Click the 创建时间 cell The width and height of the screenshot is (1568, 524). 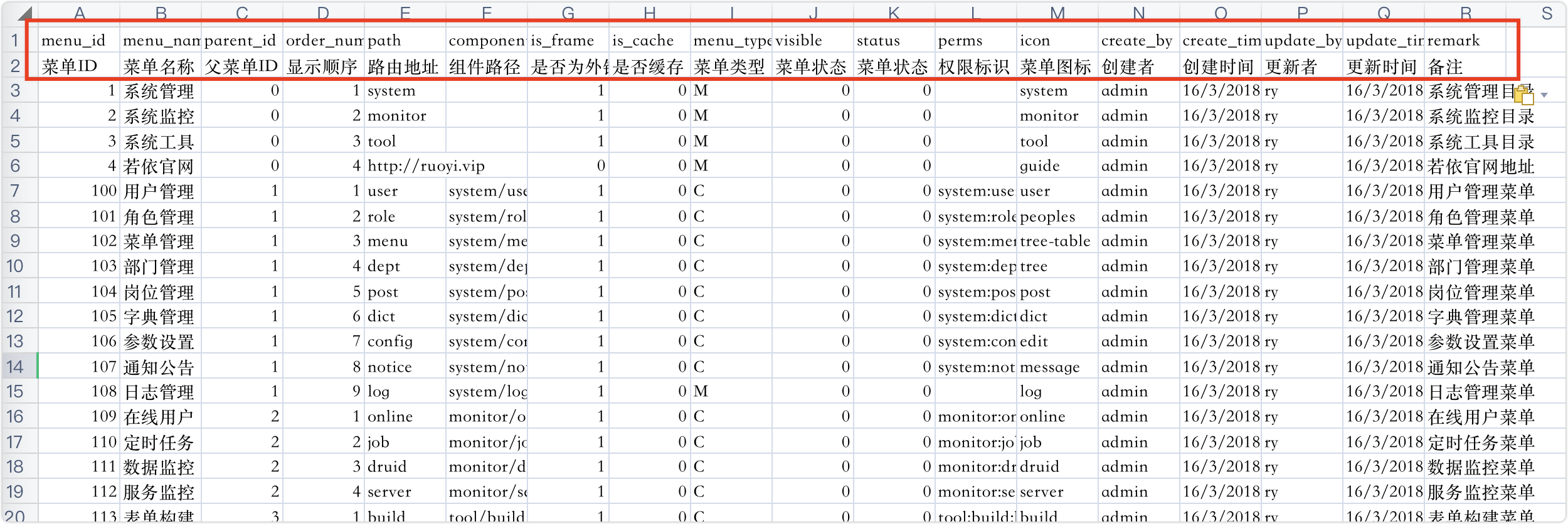tap(1221, 66)
